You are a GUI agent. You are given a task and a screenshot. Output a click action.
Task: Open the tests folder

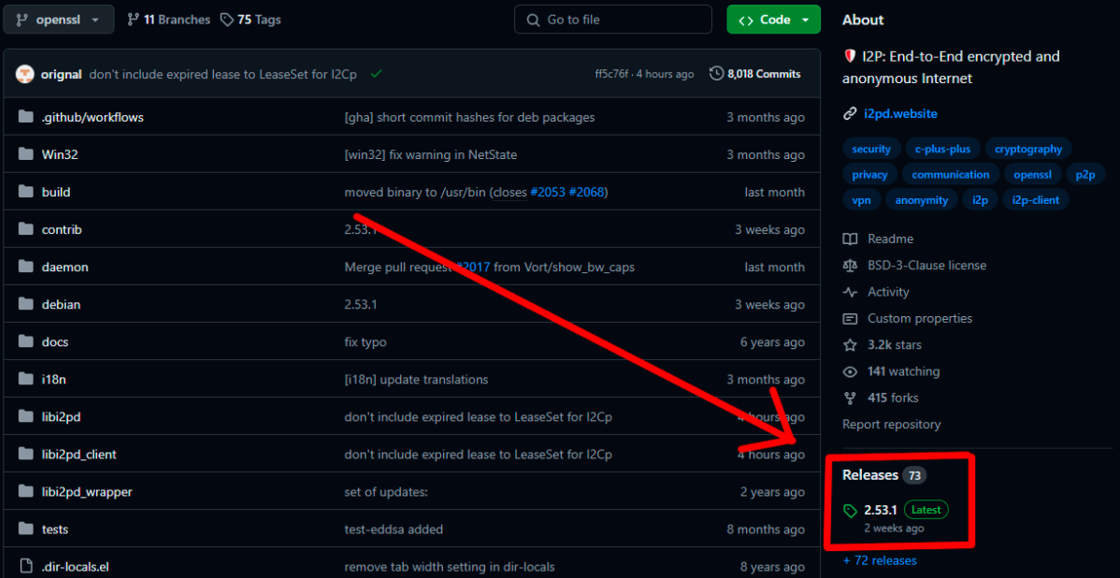click(x=55, y=529)
